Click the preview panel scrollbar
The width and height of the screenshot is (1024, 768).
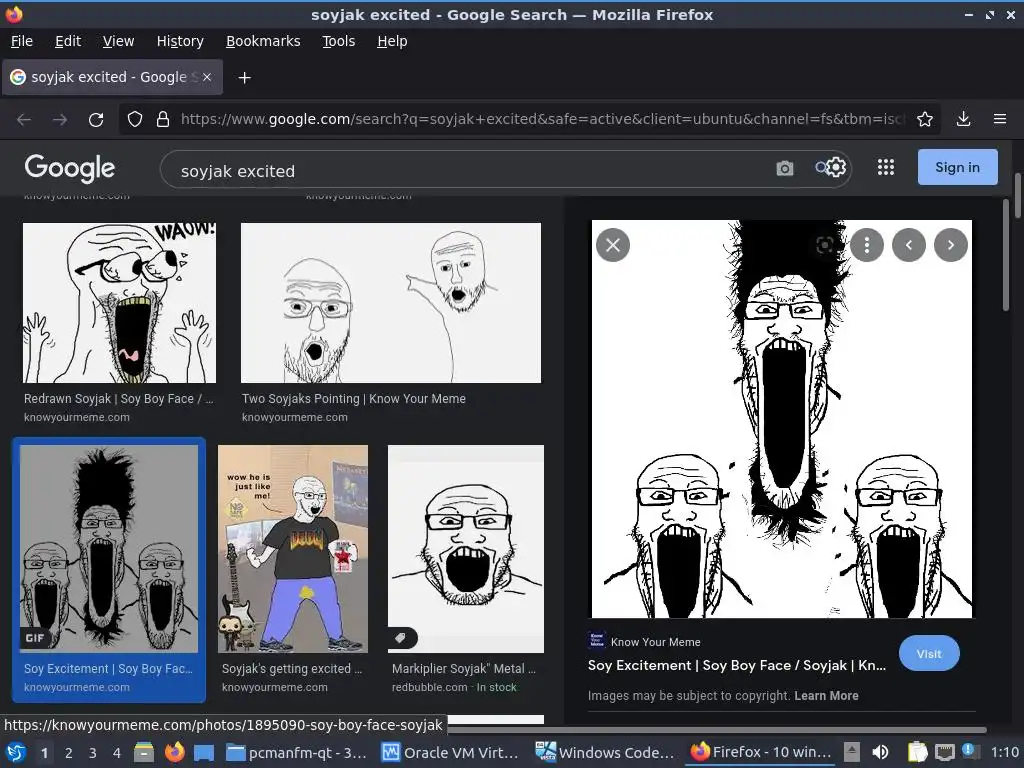point(1006,255)
